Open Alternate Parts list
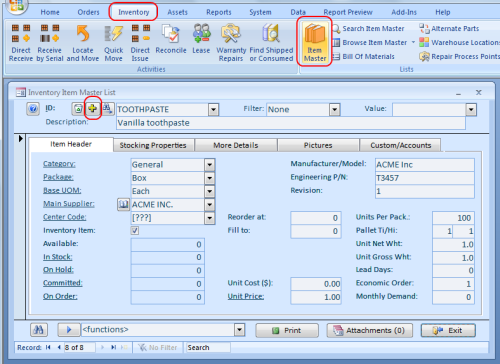The image size is (500, 364). coord(449,29)
